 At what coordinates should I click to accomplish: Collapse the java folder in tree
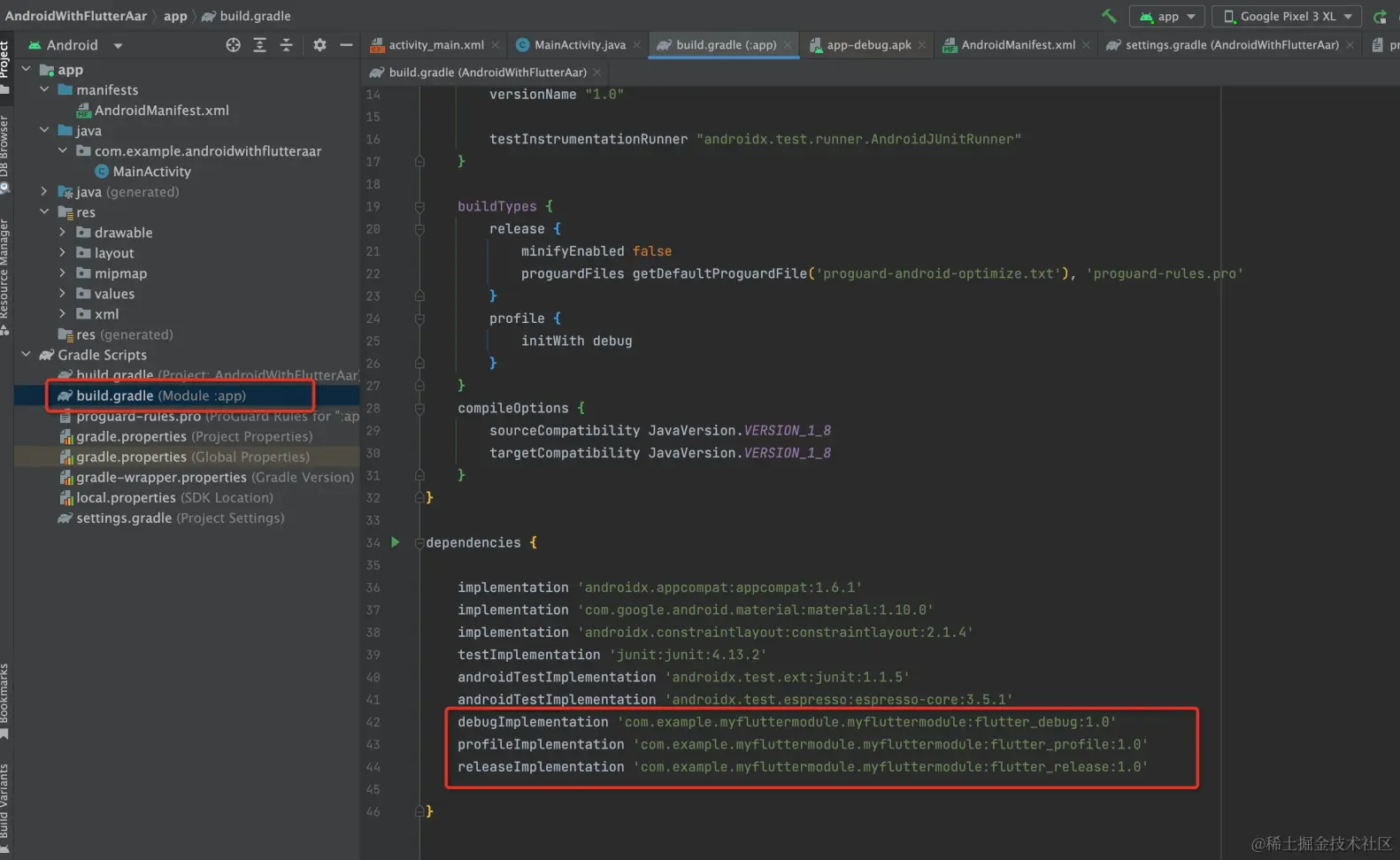pyautogui.click(x=44, y=130)
